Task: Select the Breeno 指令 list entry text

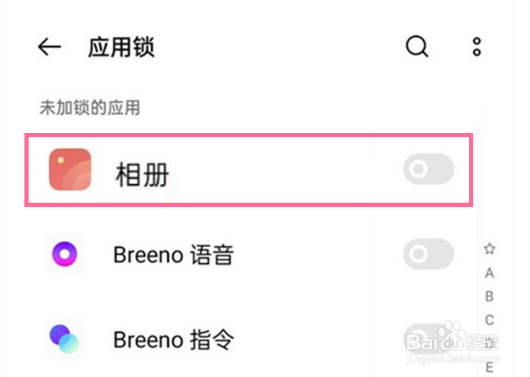Action: click(173, 339)
